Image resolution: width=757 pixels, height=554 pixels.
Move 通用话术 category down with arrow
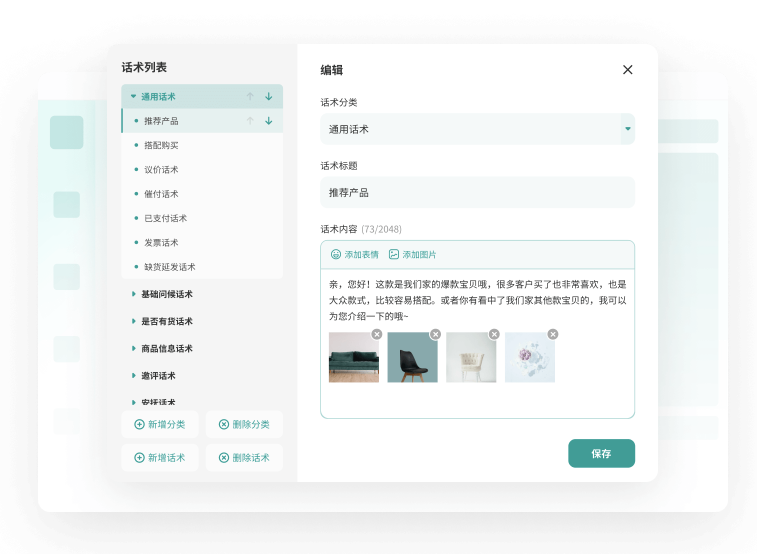[x=268, y=97]
